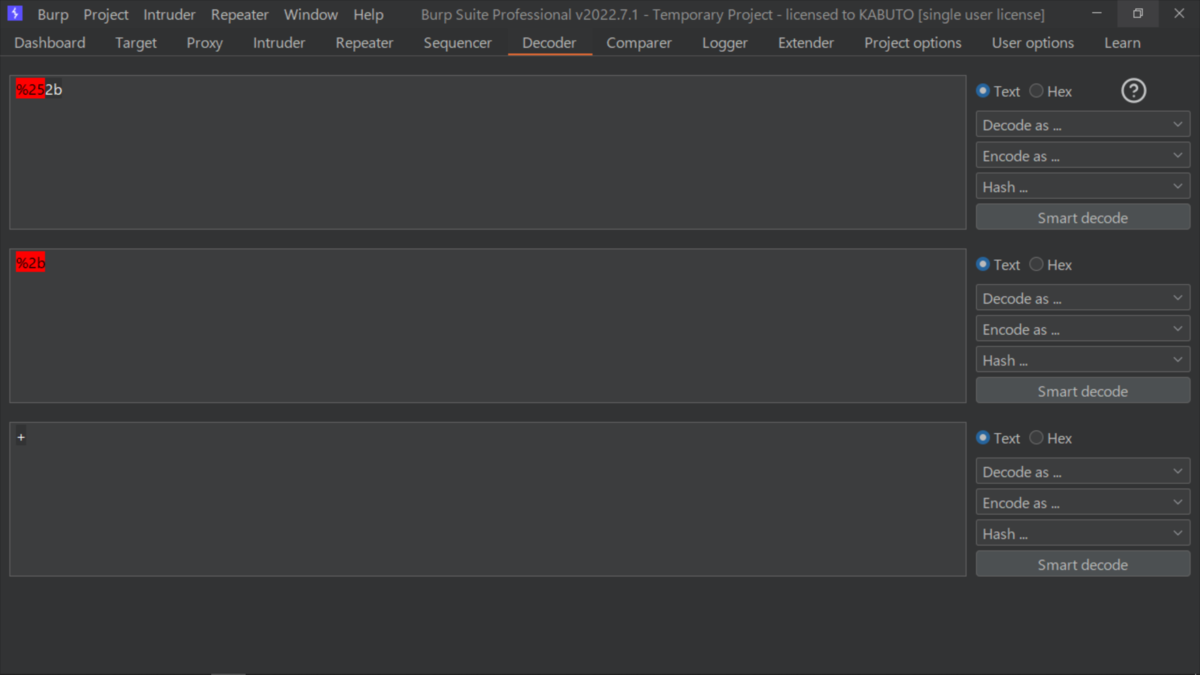The width and height of the screenshot is (1200, 675).
Task: Expand 'Hash' dropdown for %2b panel
Action: (1083, 360)
